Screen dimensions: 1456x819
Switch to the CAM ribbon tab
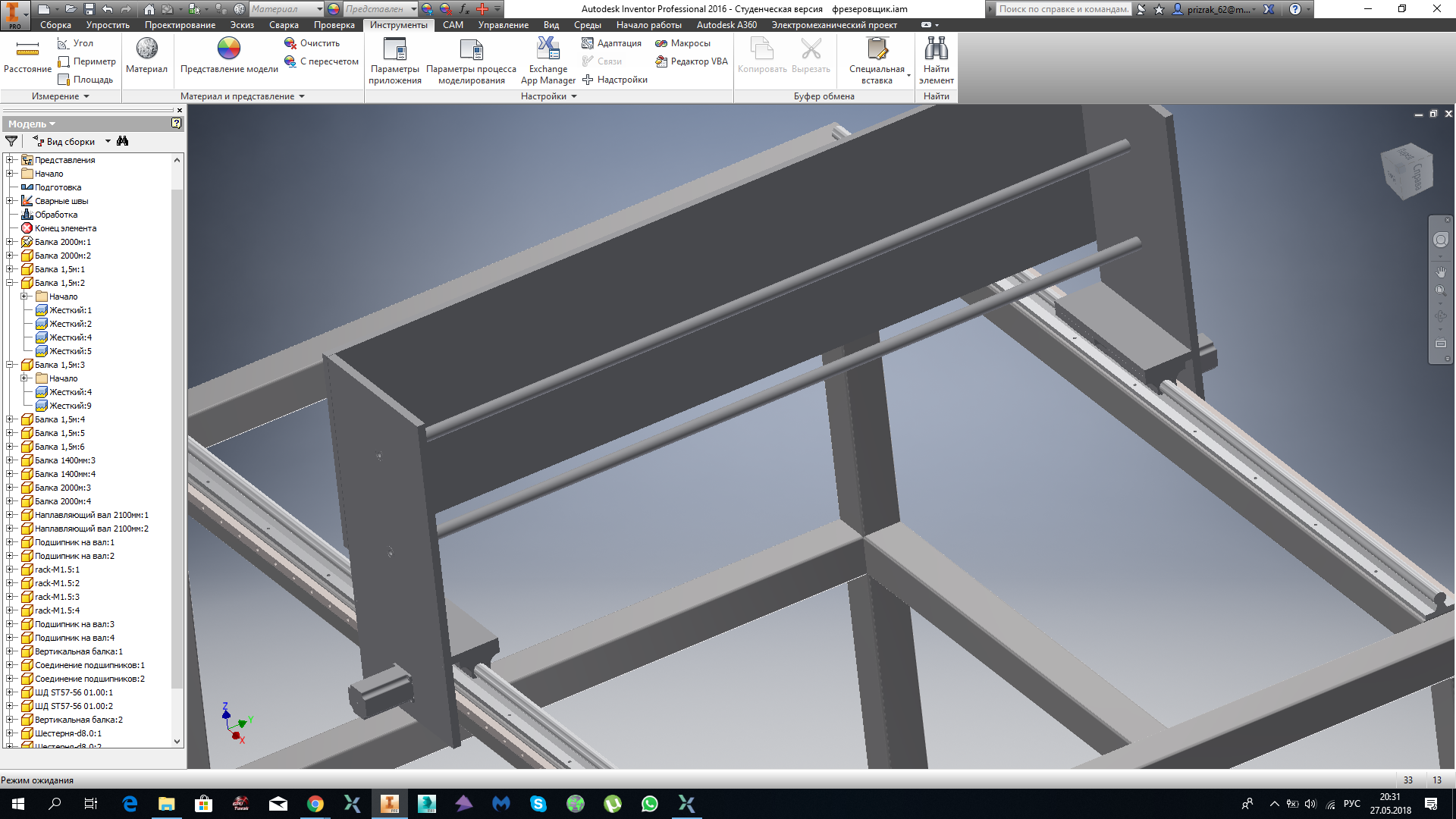[x=453, y=25]
